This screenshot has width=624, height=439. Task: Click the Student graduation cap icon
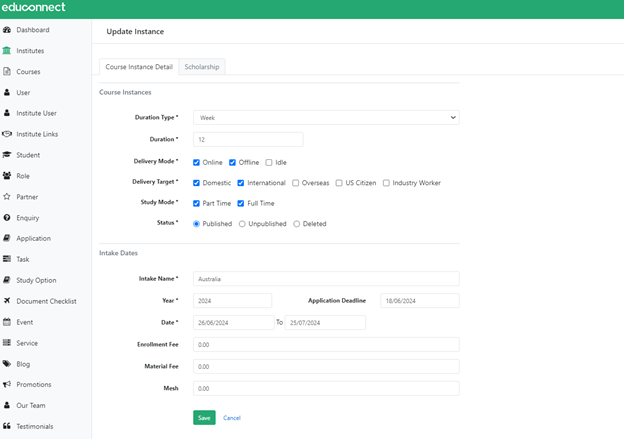pos(8,155)
